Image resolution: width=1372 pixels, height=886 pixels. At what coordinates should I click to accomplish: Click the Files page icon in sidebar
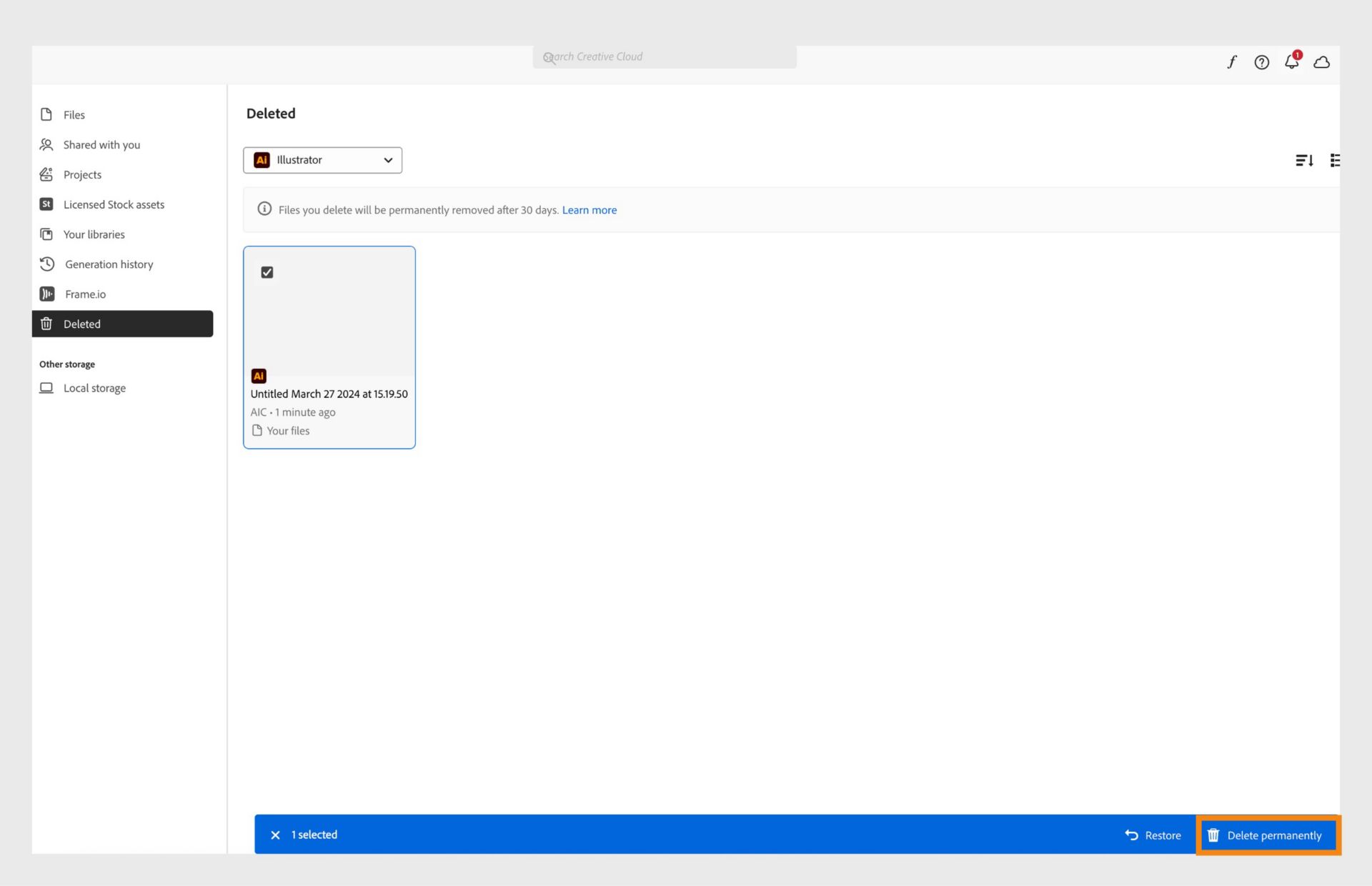coord(46,114)
